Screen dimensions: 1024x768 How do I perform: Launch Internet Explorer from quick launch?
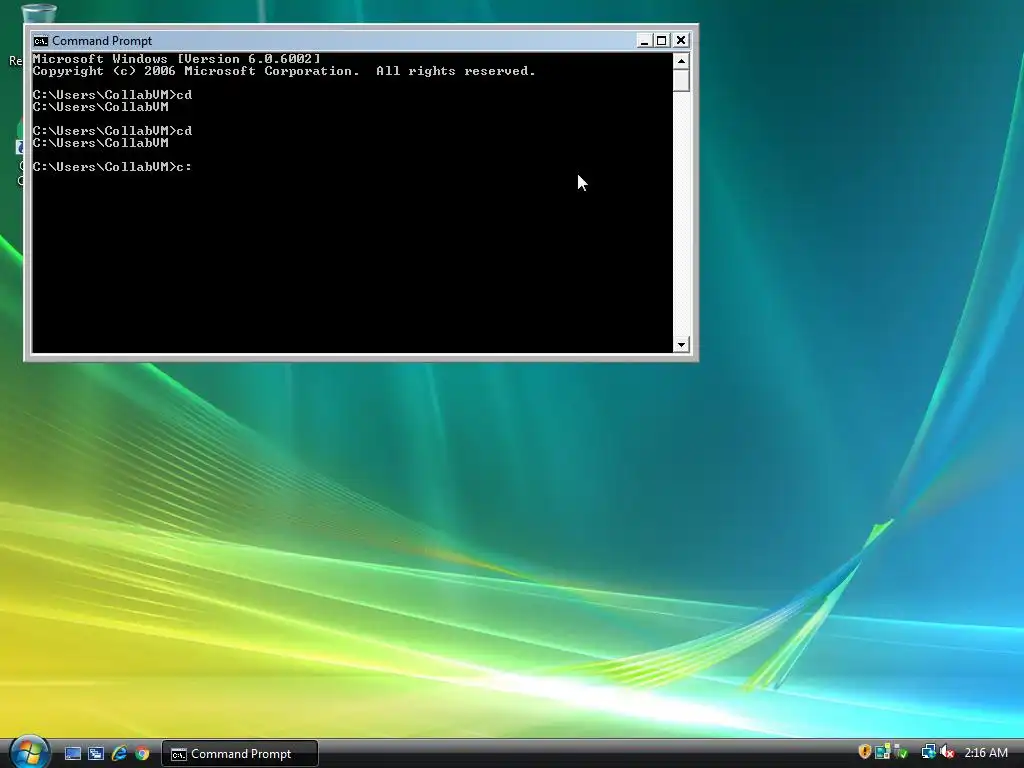119,754
